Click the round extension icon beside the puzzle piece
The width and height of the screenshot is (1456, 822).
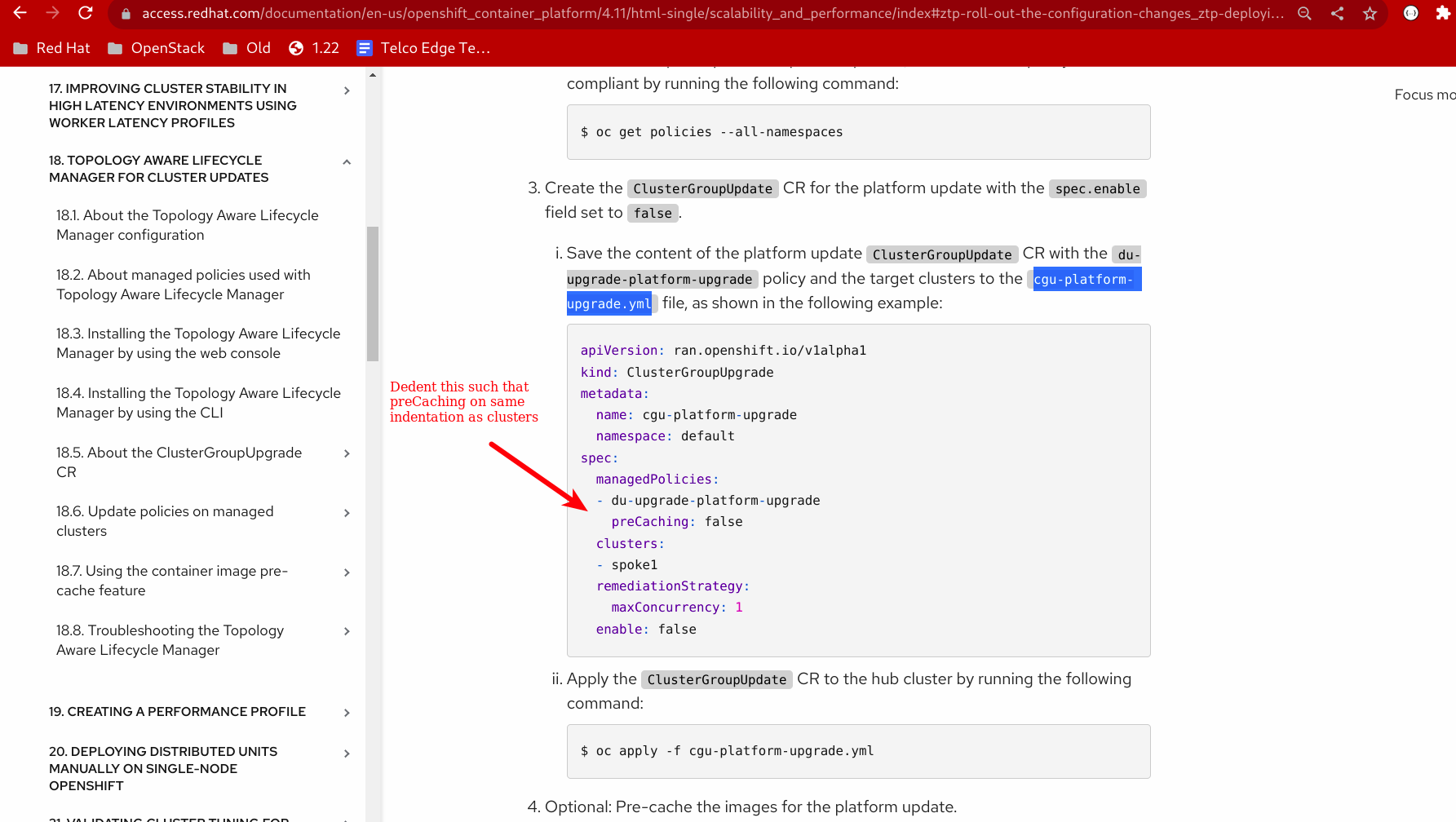pyautogui.click(x=1410, y=14)
